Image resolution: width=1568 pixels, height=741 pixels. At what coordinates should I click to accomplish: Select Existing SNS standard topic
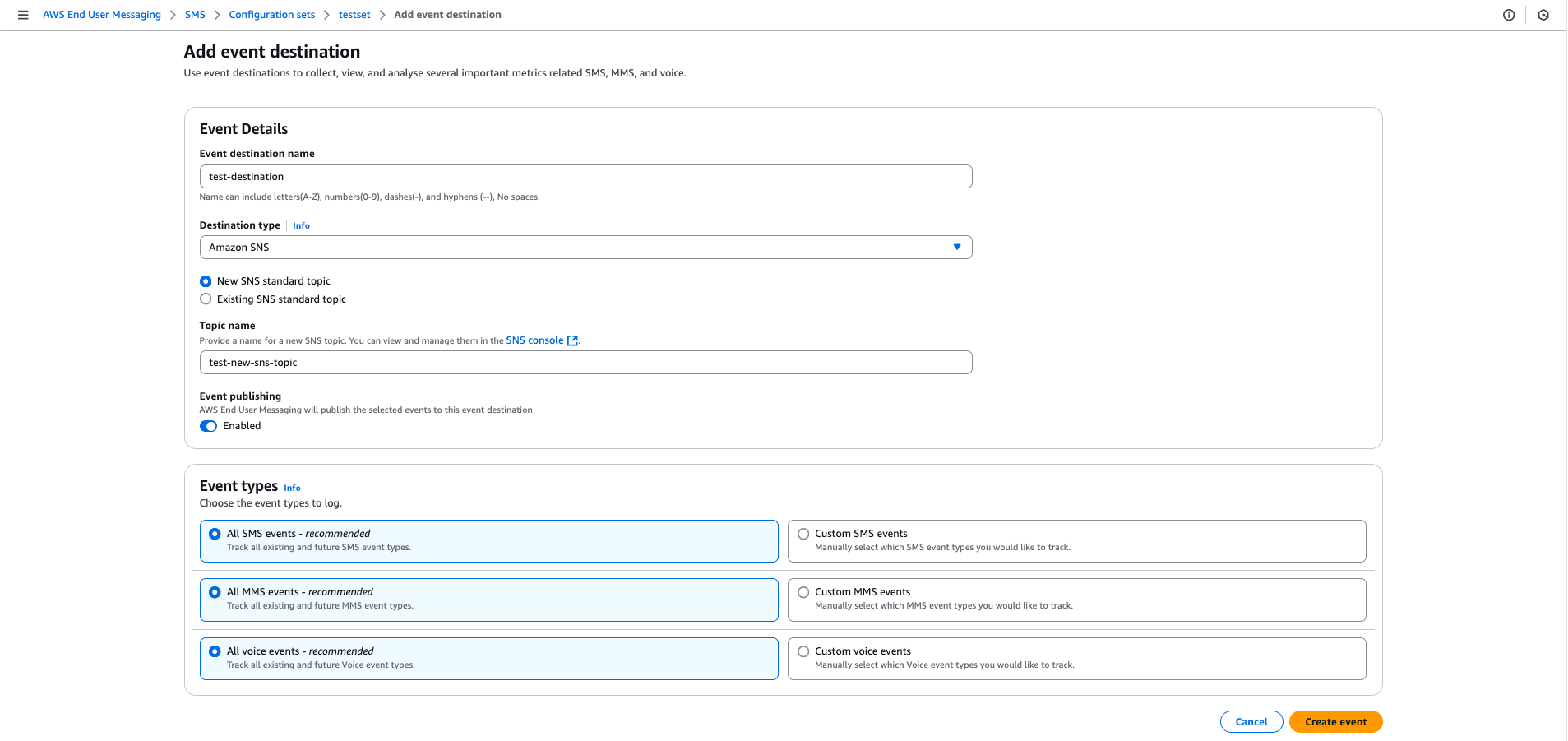pos(206,299)
